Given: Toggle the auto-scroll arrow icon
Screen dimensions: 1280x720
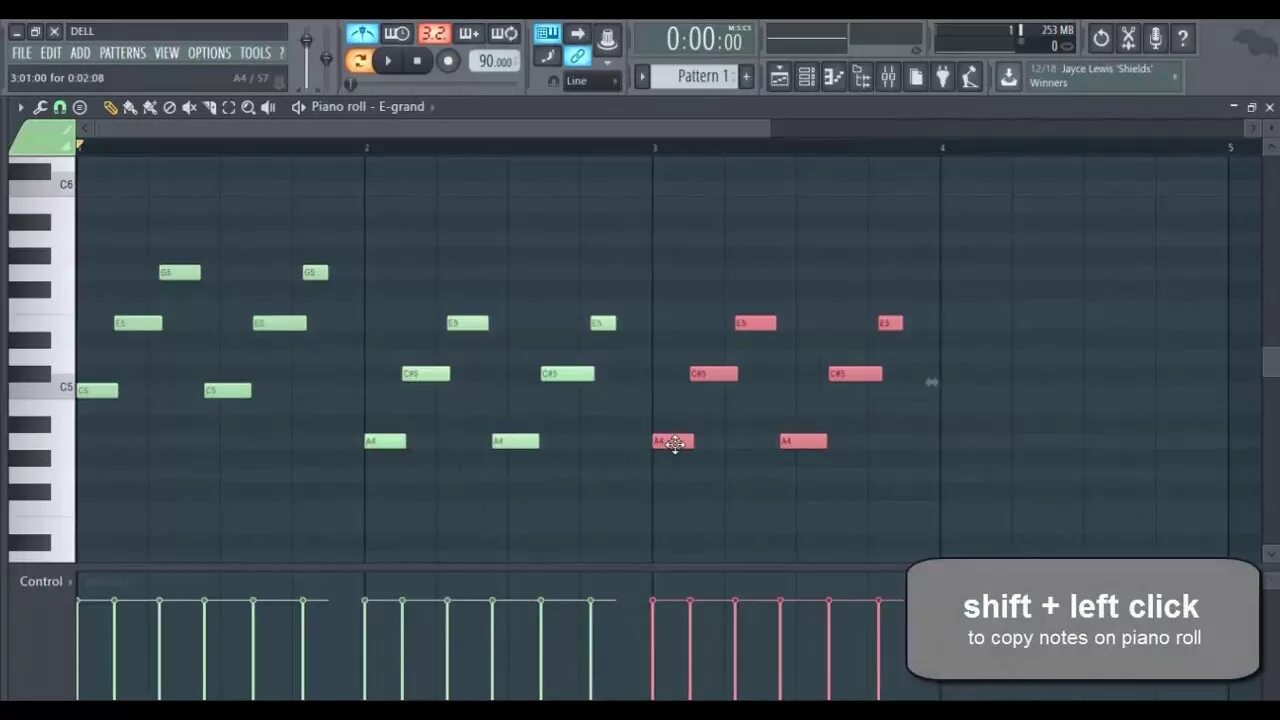Looking at the screenshot, I should click(577, 33).
